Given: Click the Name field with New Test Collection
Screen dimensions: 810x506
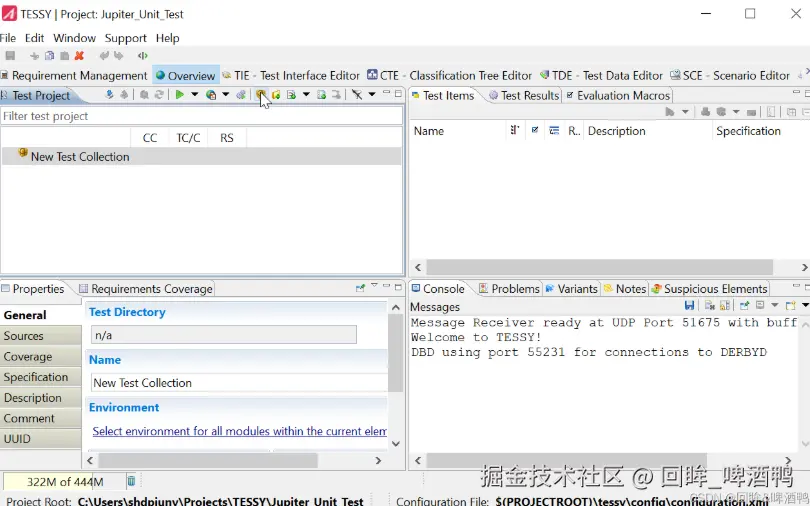Looking at the screenshot, I should point(239,383).
